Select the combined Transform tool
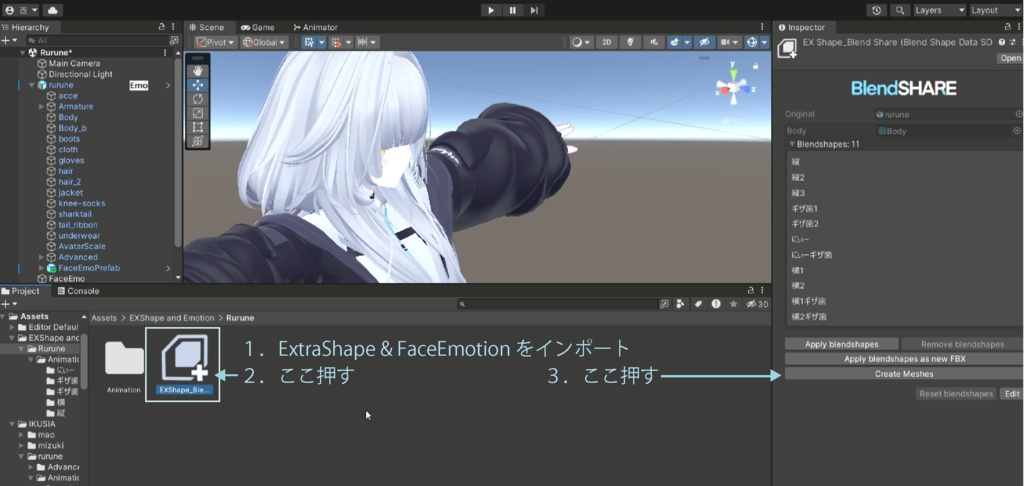This screenshot has width=1024, height=486. [x=198, y=140]
